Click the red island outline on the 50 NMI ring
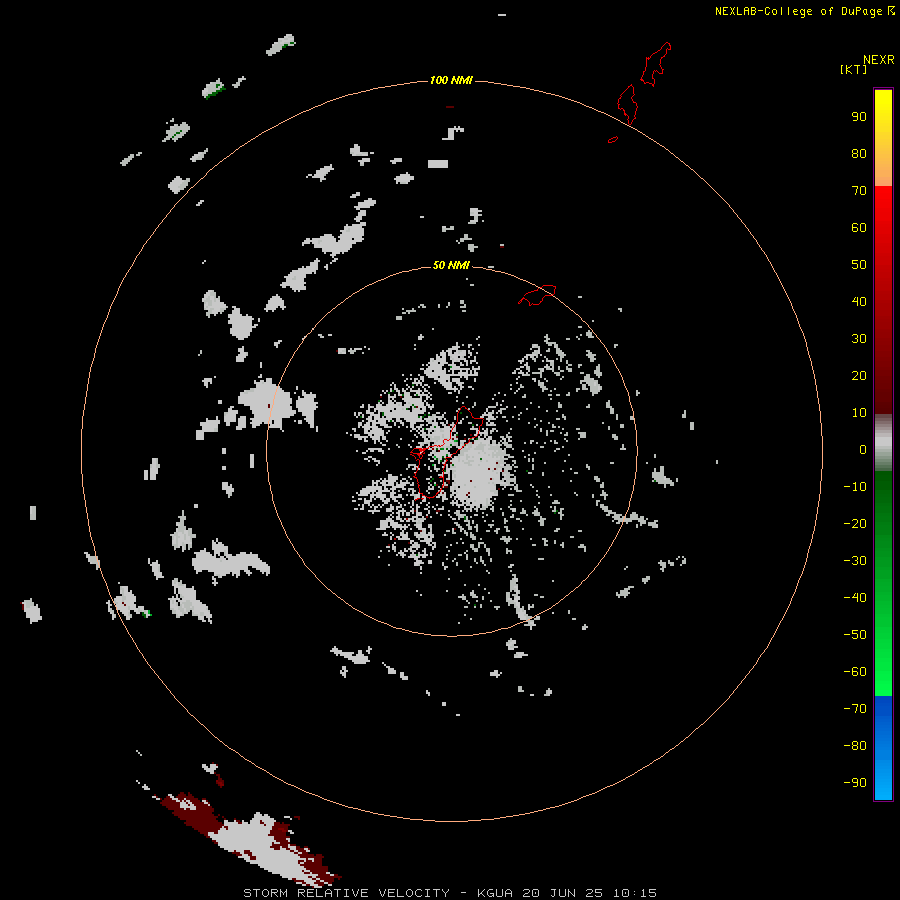This screenshot has width=900, height=900. tap(537, 295)
